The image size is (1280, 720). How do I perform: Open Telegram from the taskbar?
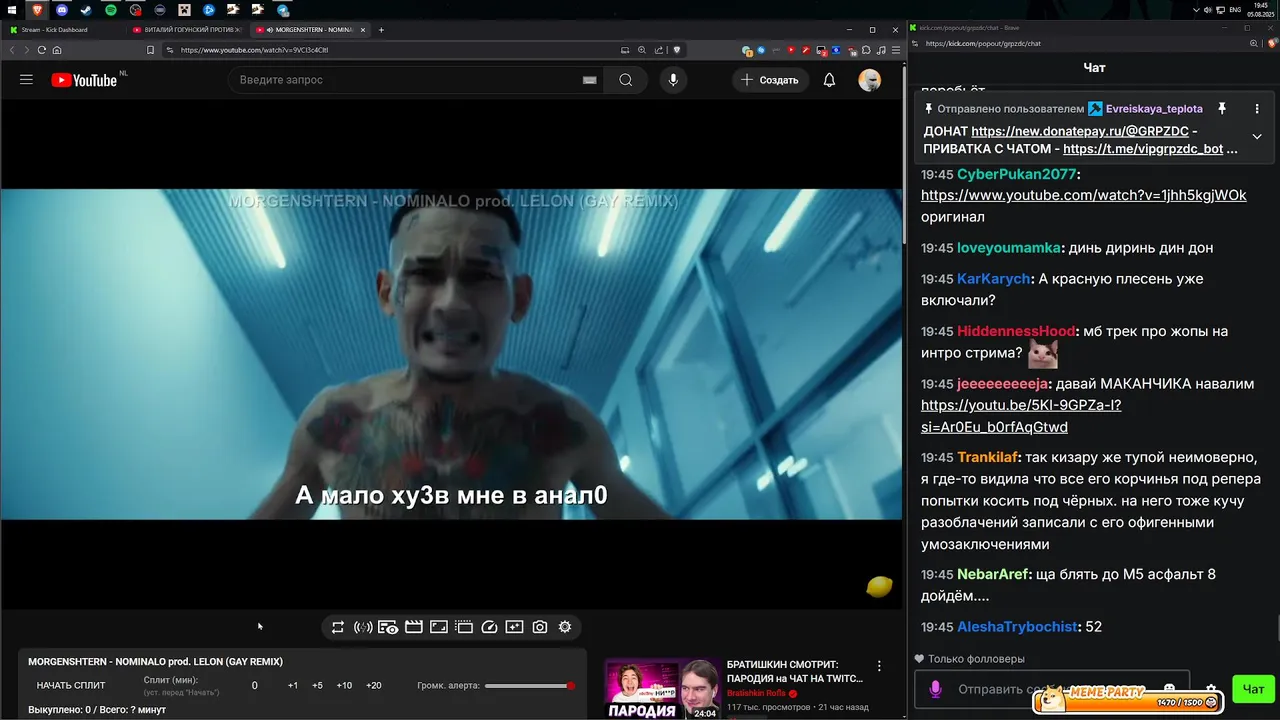point(283,9)
